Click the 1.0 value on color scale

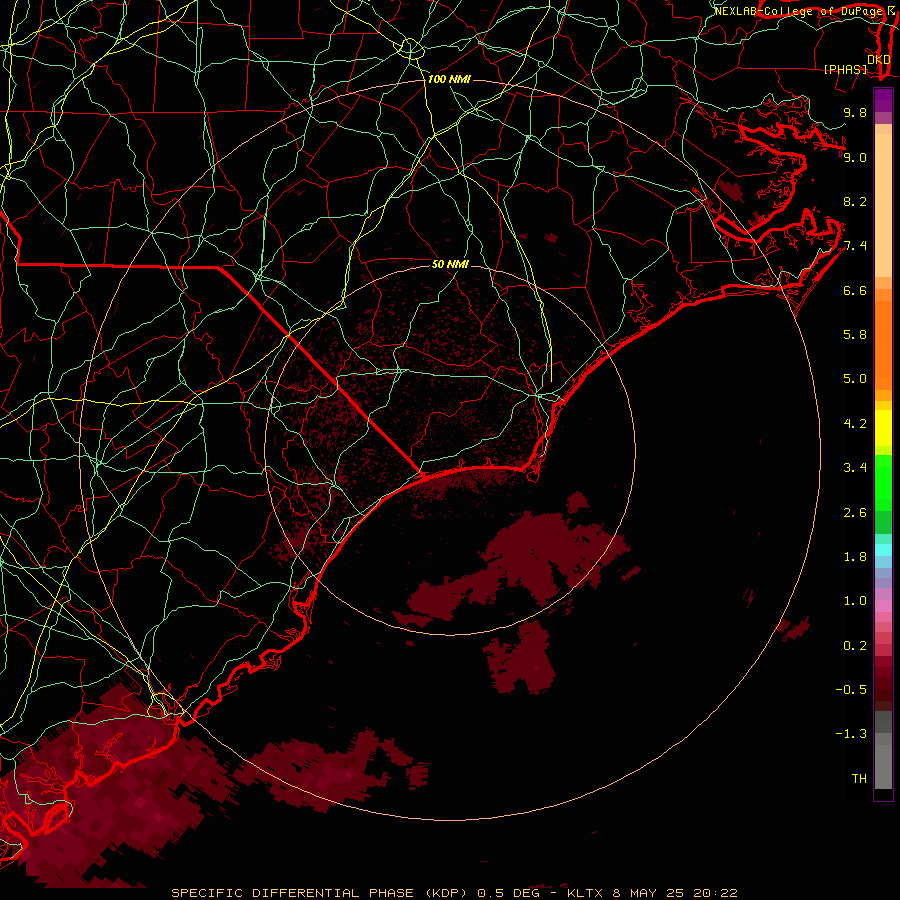855,601
